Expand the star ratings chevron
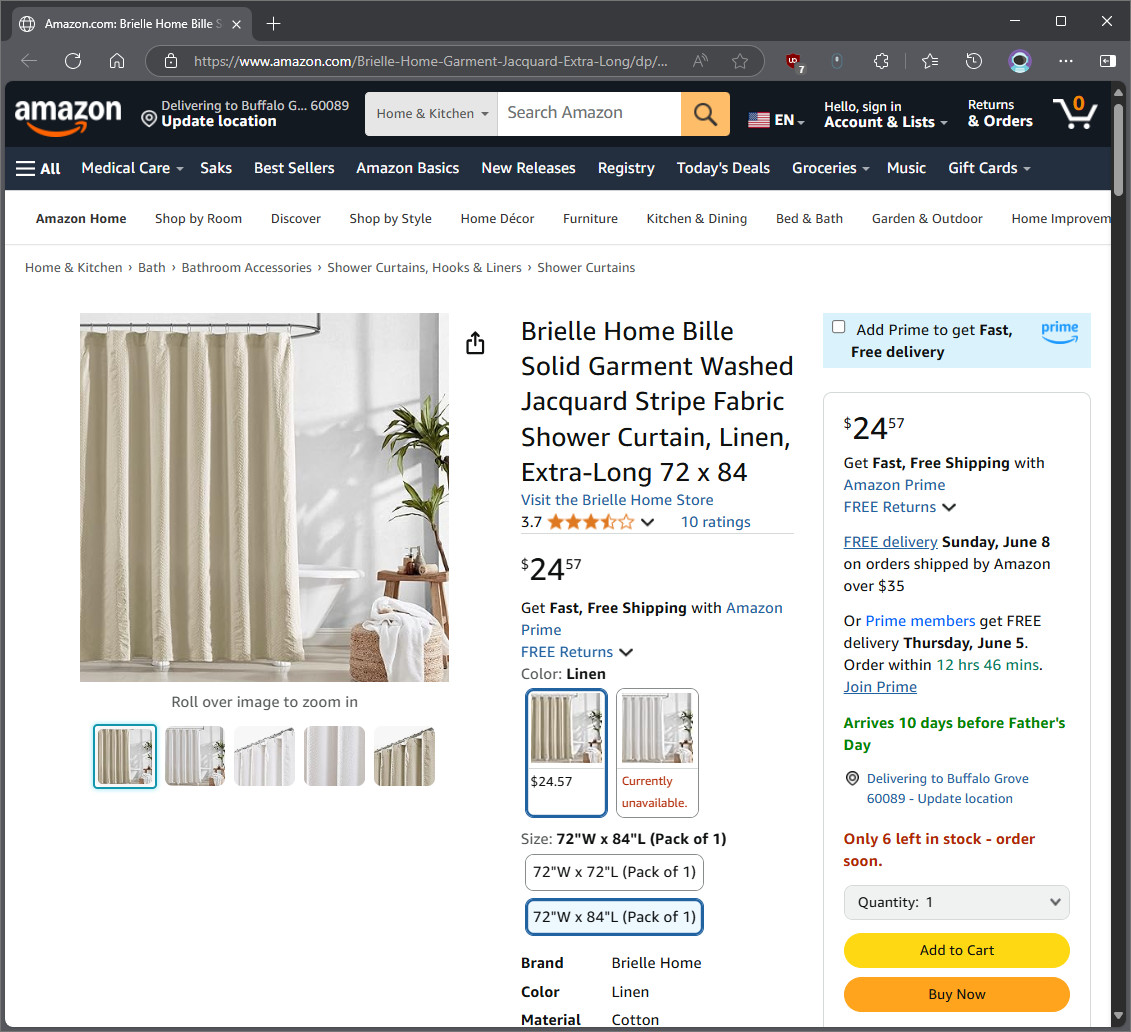 click(x=648, y=522)
